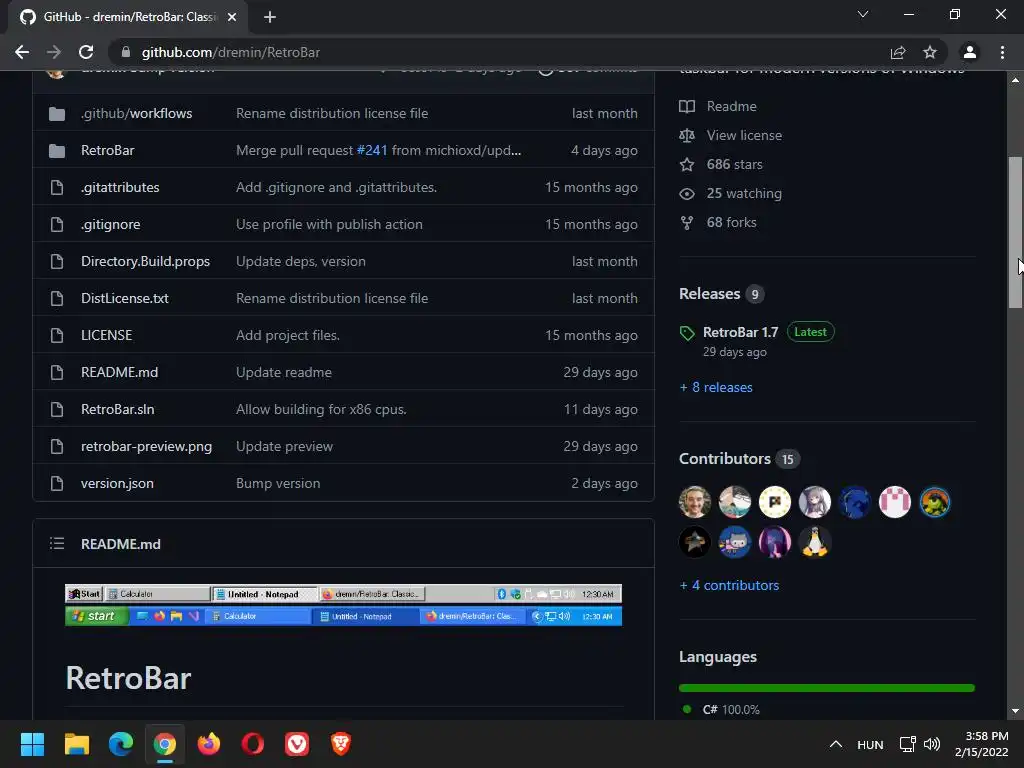Show hidden system tray icons
The height and width of the screenshot is (768, 1024).
(835, 744)
